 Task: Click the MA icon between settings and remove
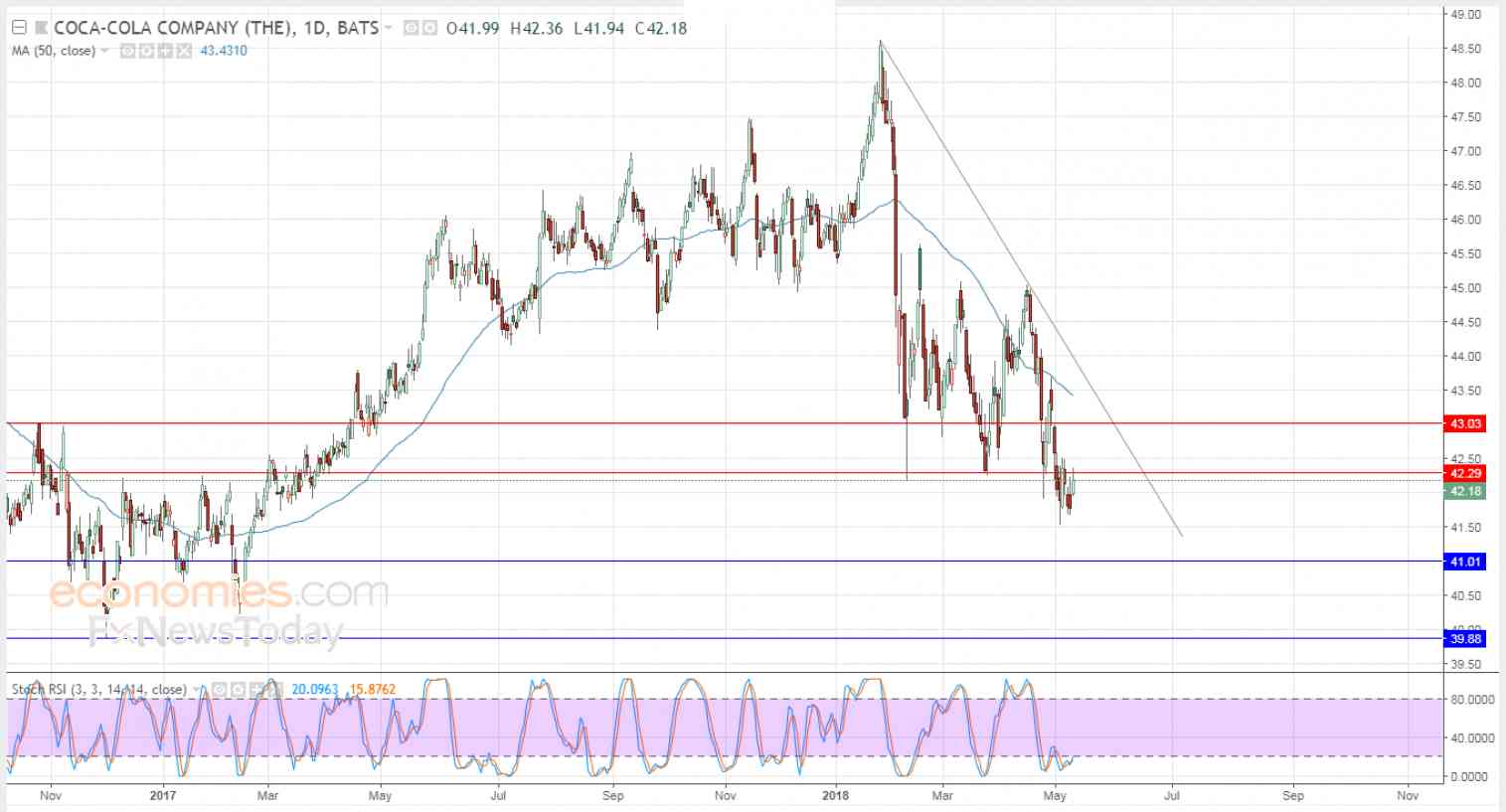pos(165,51)
